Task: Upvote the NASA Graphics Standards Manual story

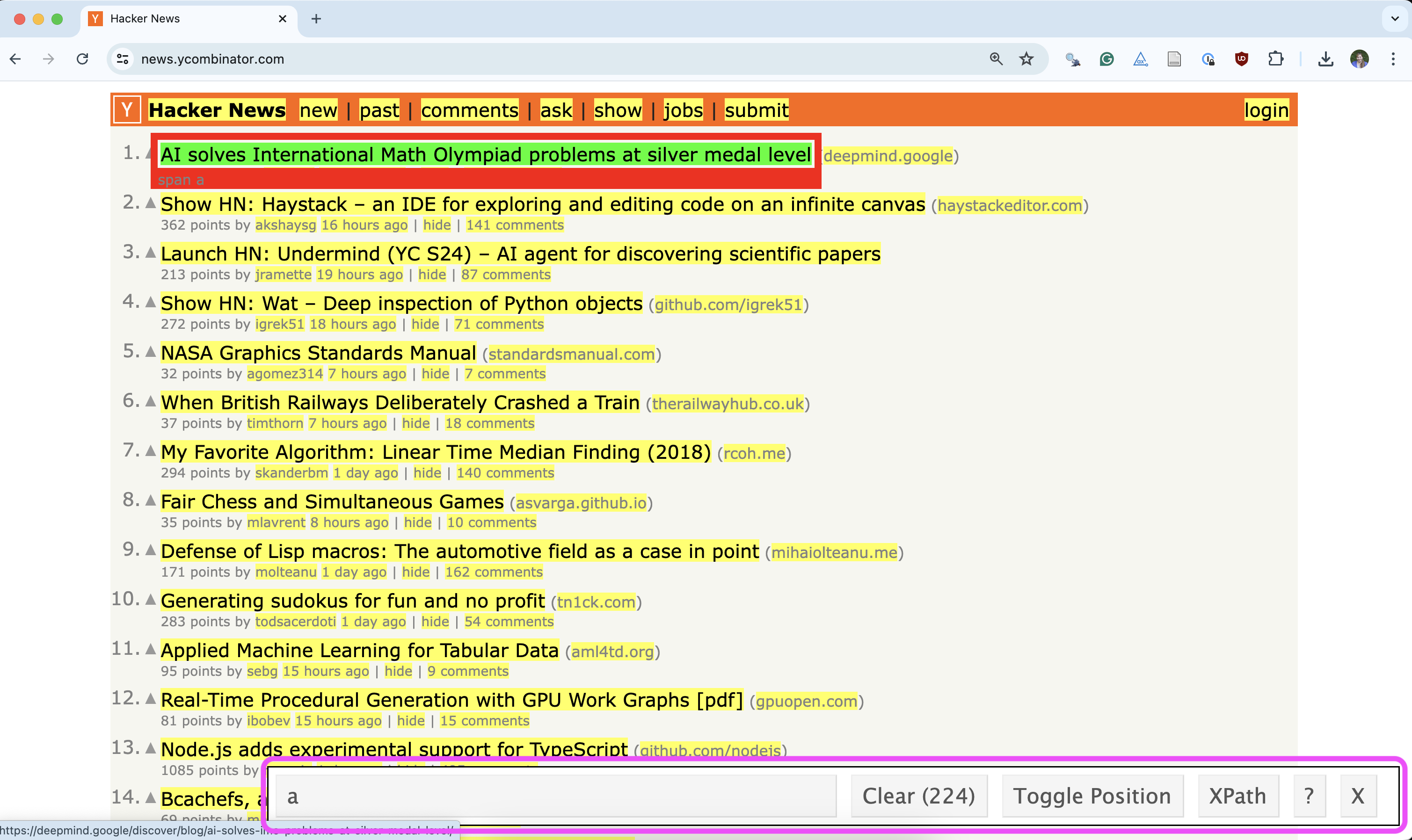Action: [x=151, y=352]
